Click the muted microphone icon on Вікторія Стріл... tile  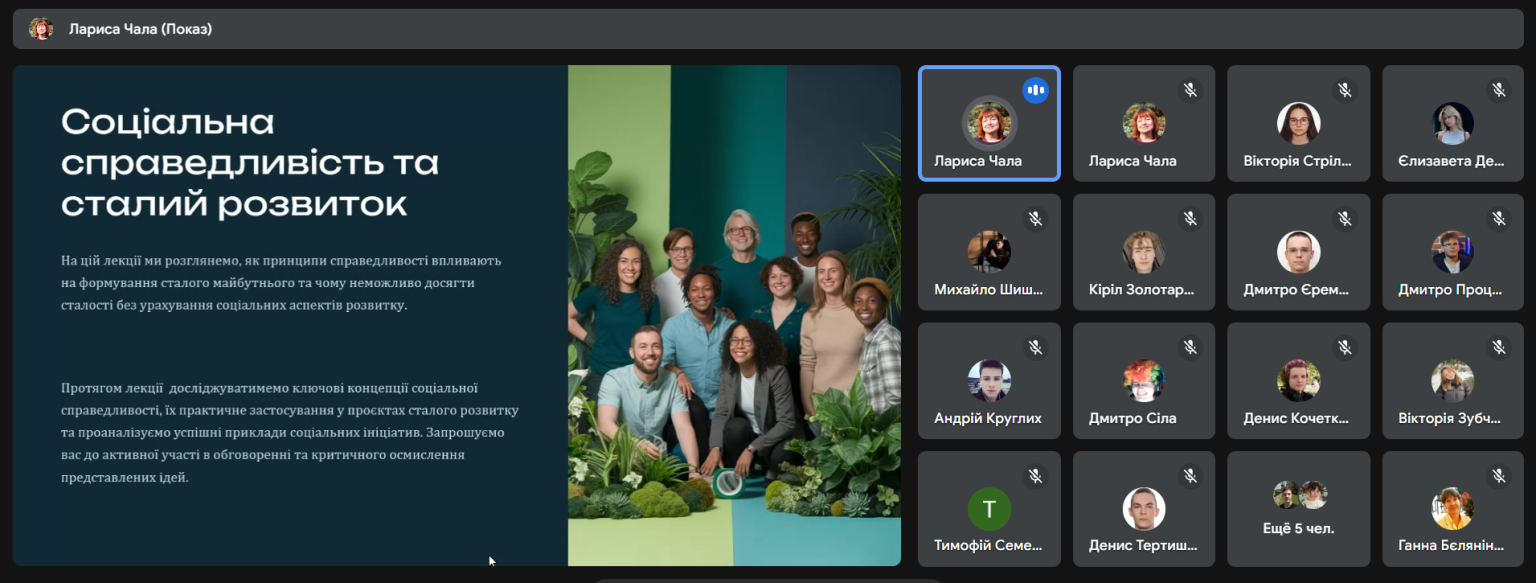click(1345, 90)
